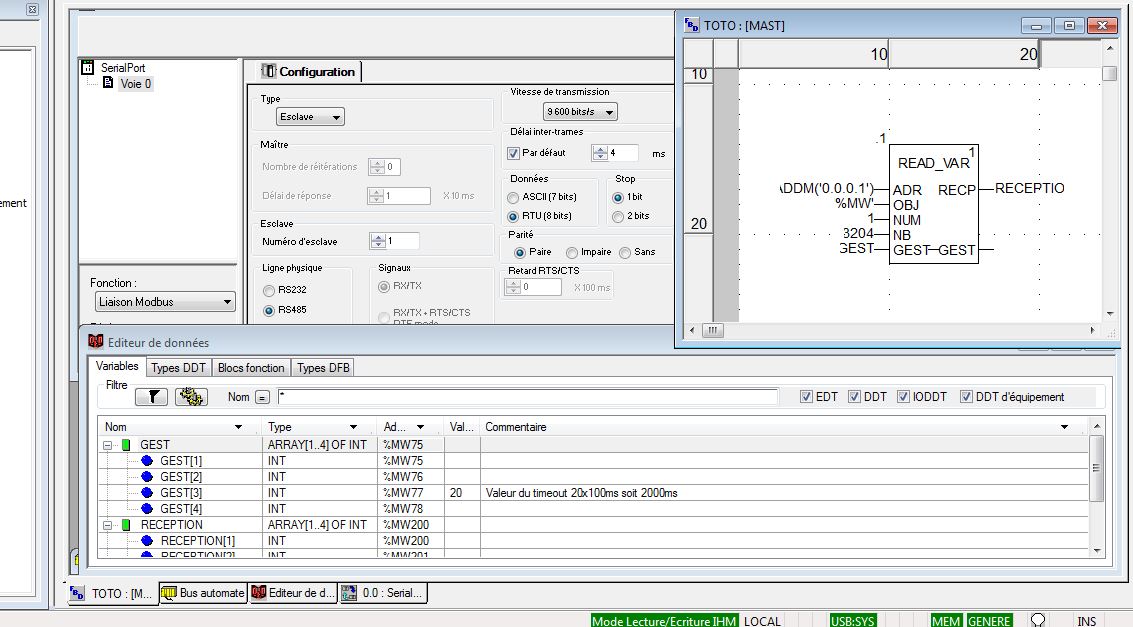Click the Editeur de données title icon
Image resolution: width=1133 pixels, height=627 pixels.
[97, 342]
